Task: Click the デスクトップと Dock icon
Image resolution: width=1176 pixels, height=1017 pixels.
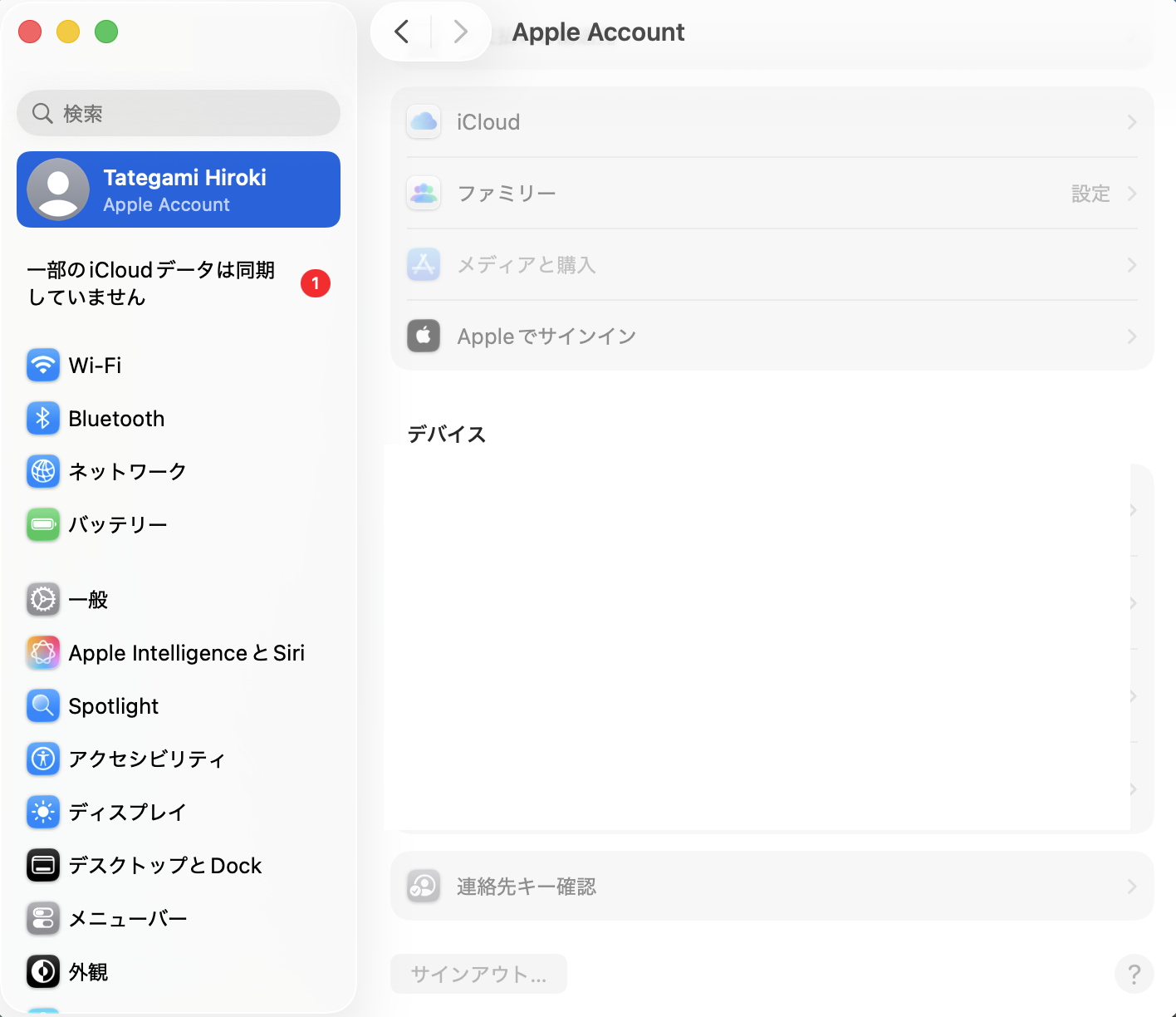Action: [x=43, y=865]
